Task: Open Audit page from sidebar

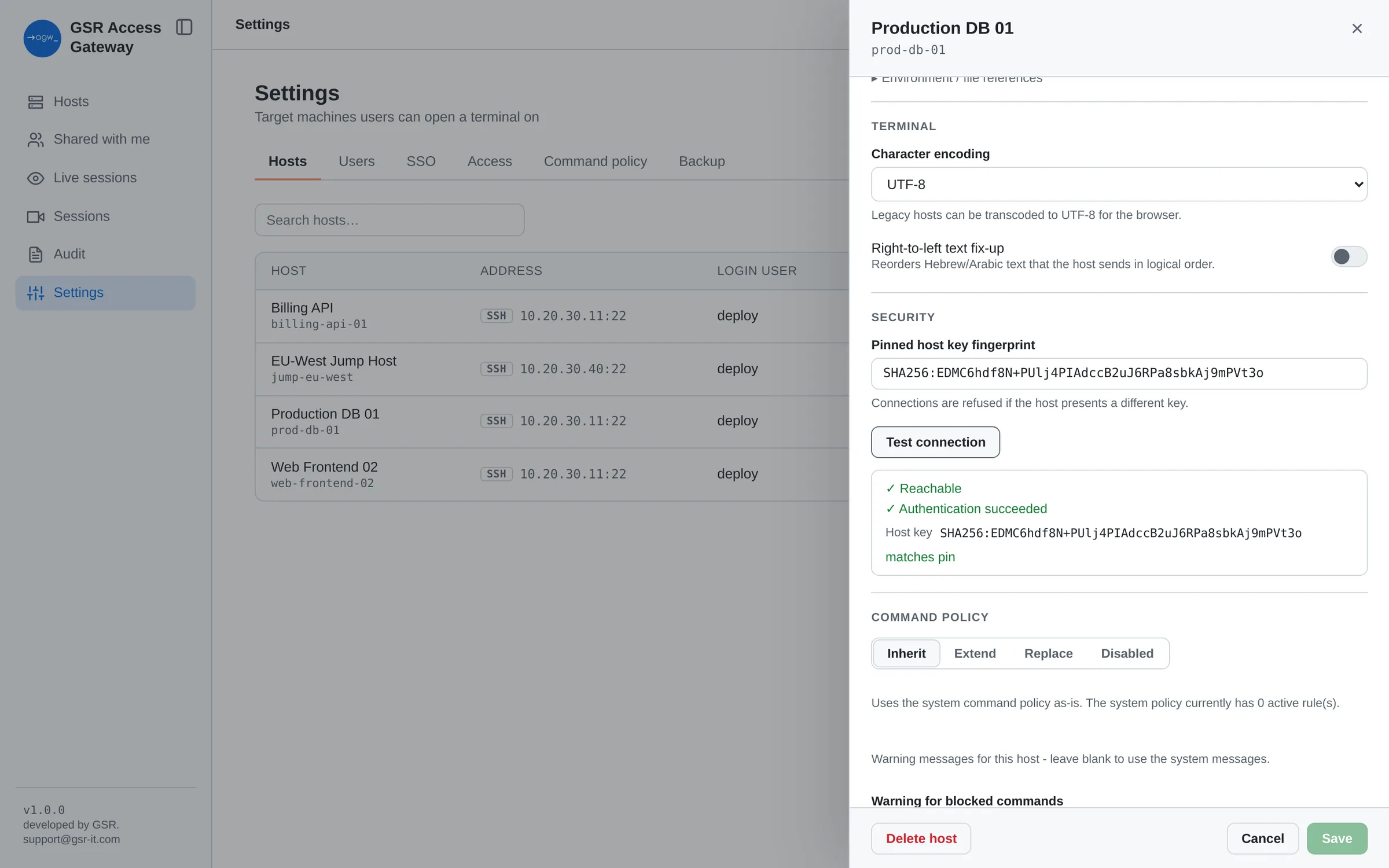Action: 105,254
